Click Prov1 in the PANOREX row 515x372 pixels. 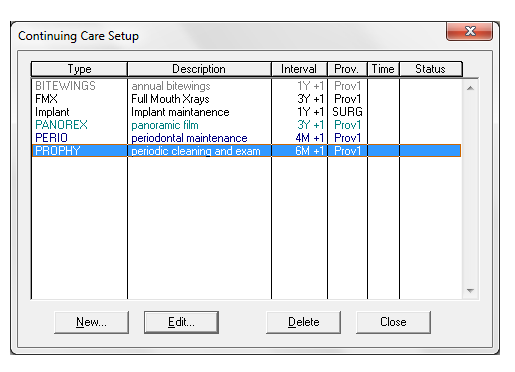pyautogui.click(x=348, y=125)
